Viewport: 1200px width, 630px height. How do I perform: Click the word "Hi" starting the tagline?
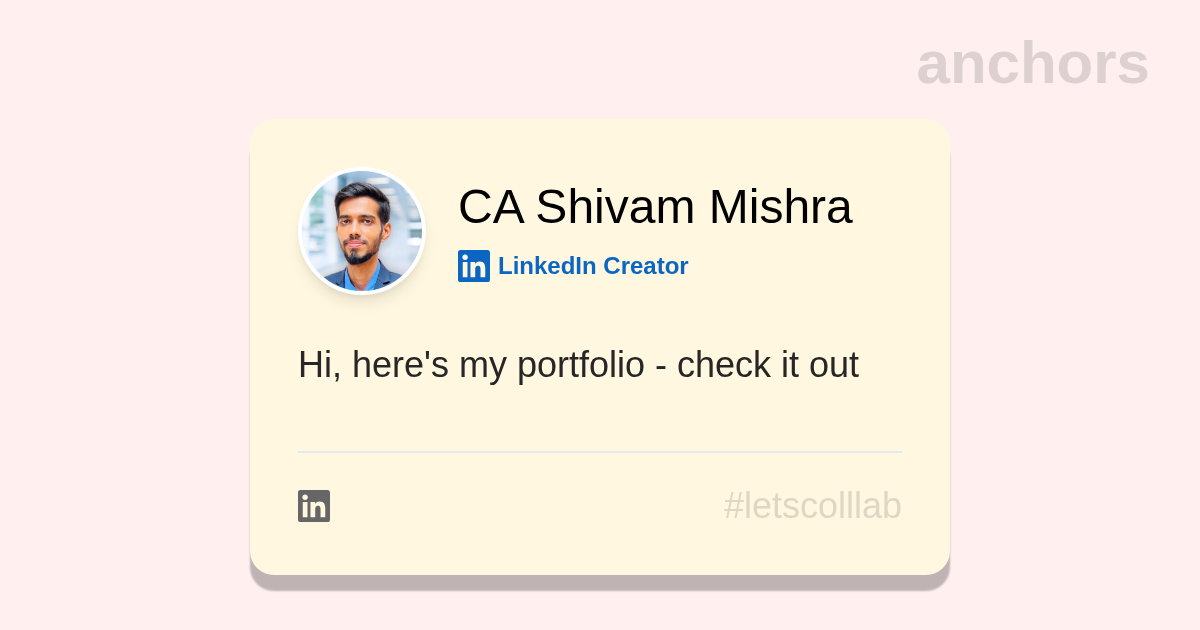point(314,365)
